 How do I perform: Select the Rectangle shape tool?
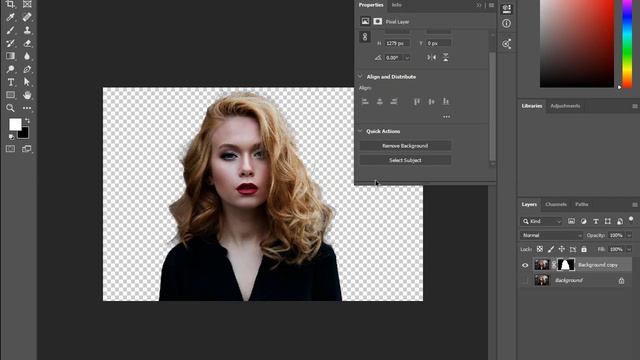(10, 95)
